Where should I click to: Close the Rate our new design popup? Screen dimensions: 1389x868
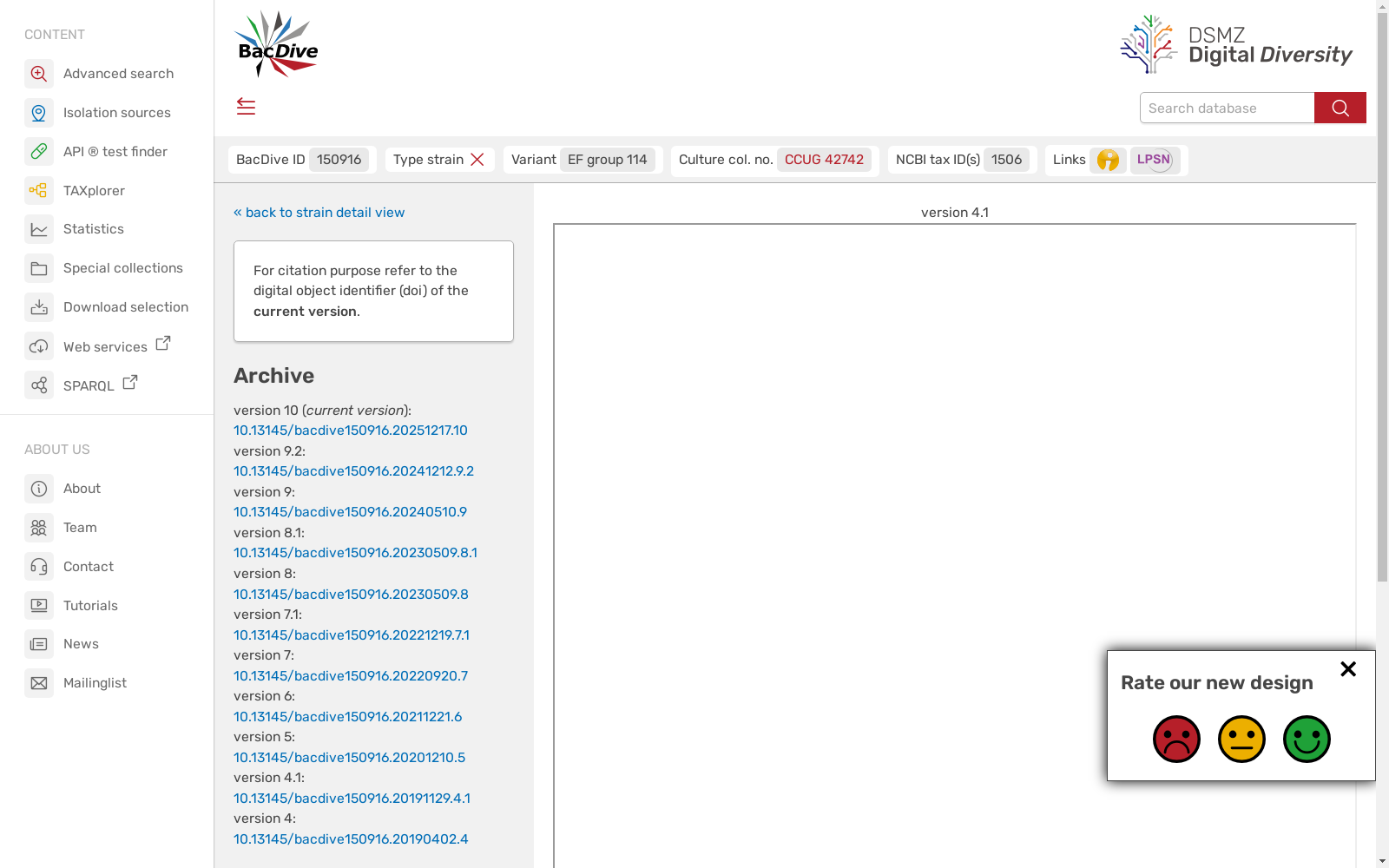pos(1348,668)
